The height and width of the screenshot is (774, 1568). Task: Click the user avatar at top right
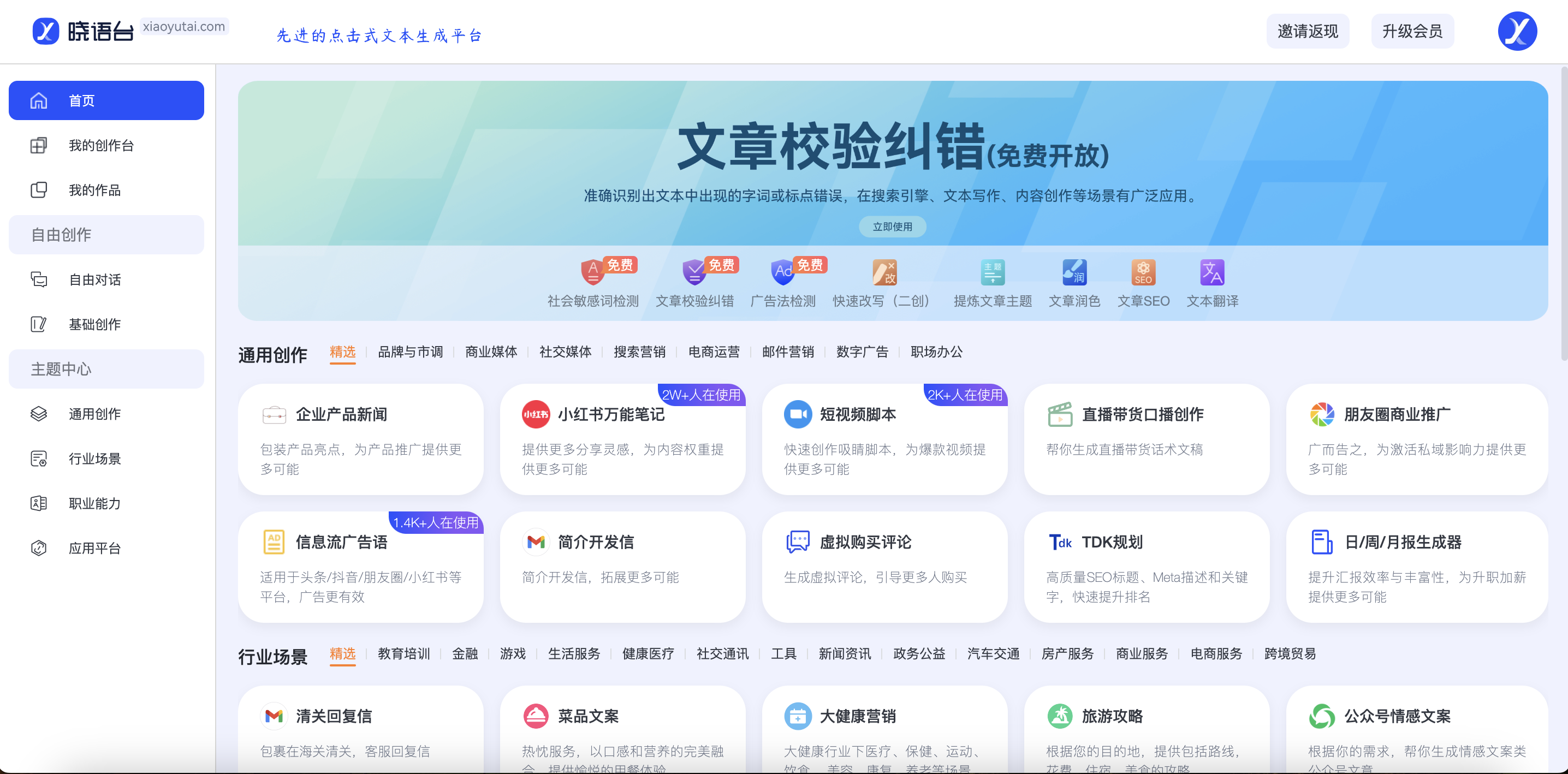pyautogui.click(x=1517, y=31)
